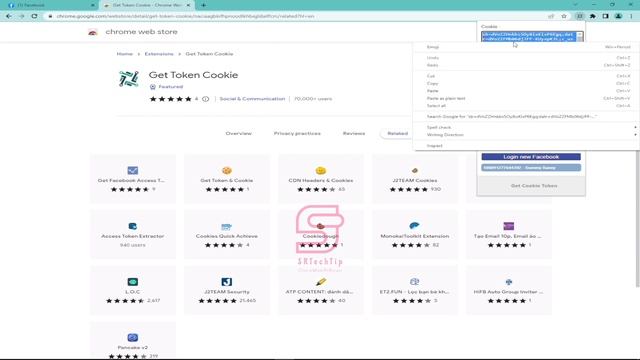Open a new tab with plus button
Screen dimensions: 640x360
[203, 5]
